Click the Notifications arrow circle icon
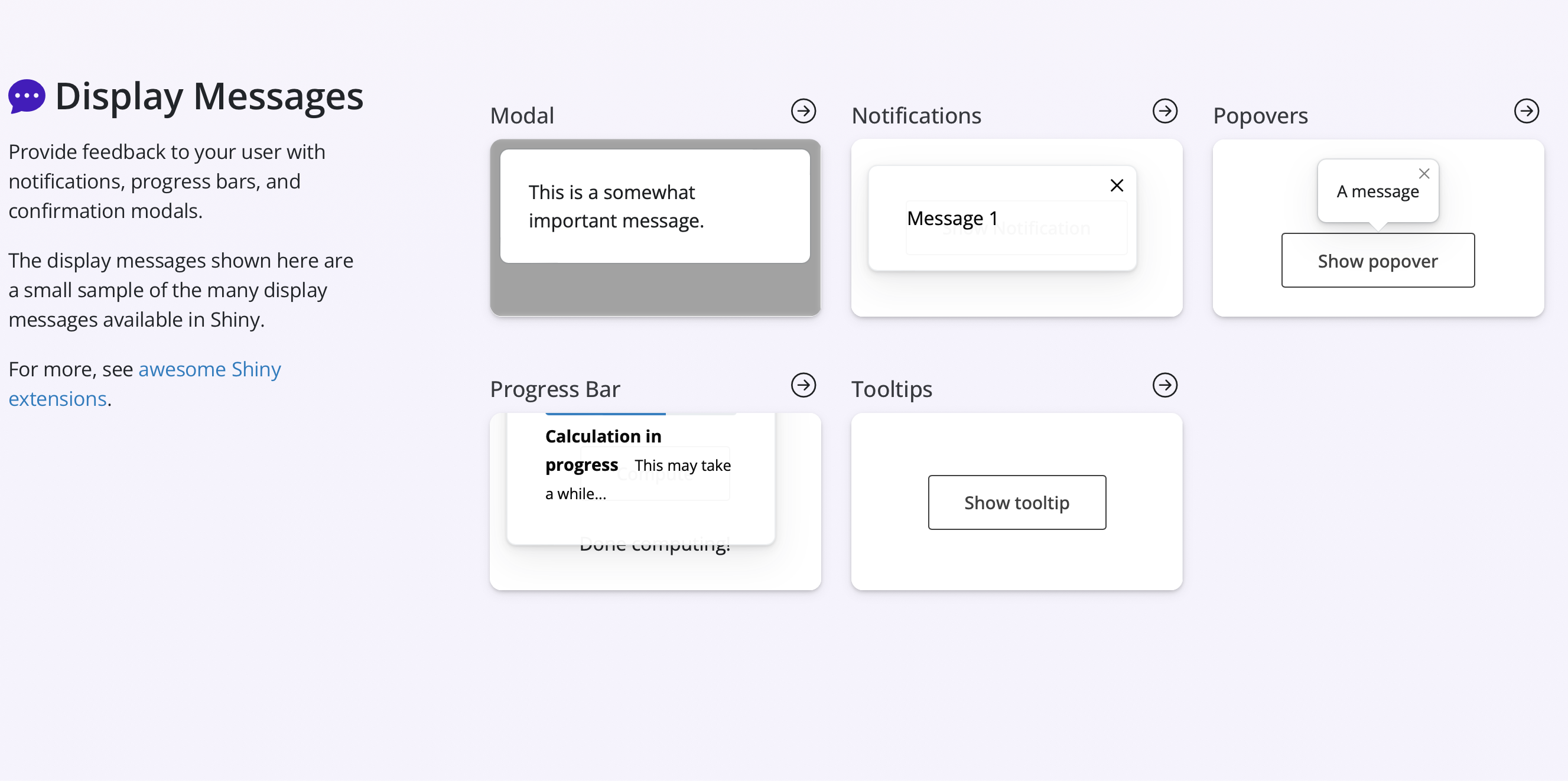1568x781 pixels. coord(1164,112)
